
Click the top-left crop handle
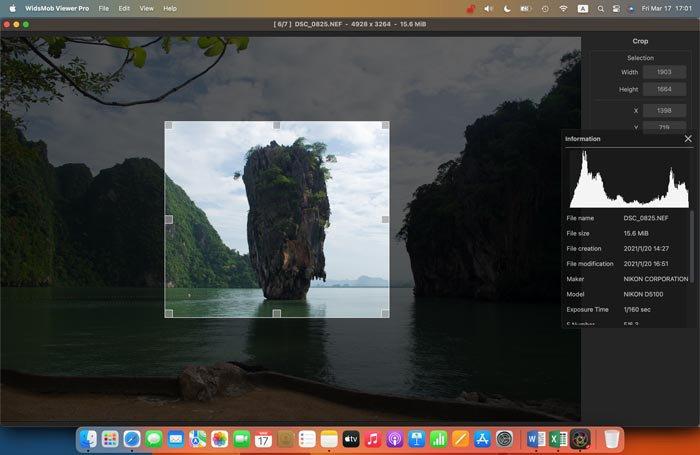click(169, 125)
